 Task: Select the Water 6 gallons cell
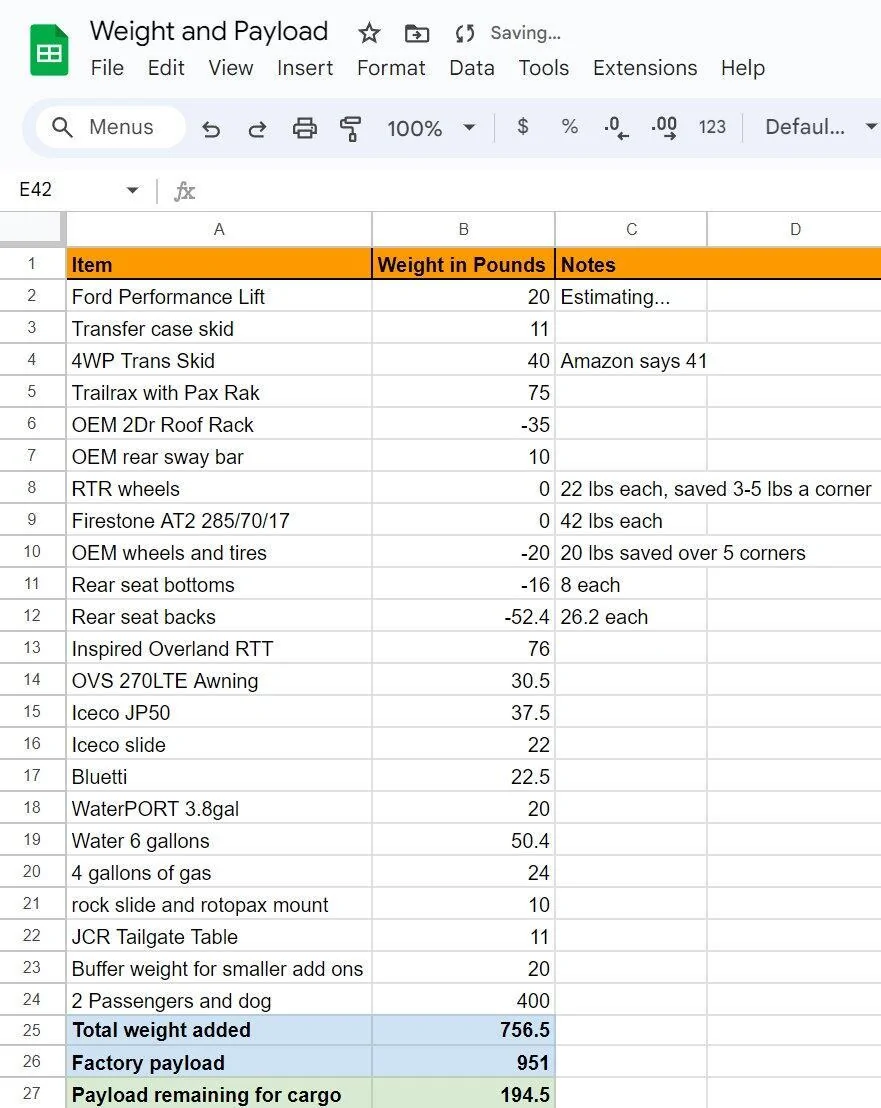point(219,841)
